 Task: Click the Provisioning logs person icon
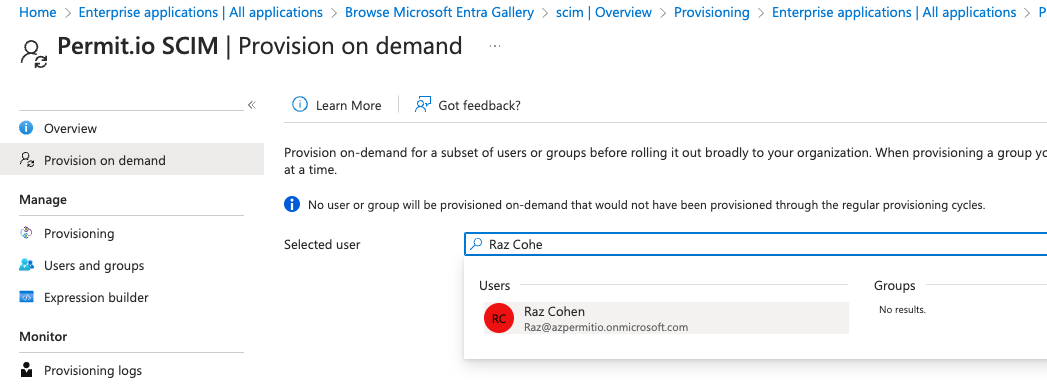point(26,369)
